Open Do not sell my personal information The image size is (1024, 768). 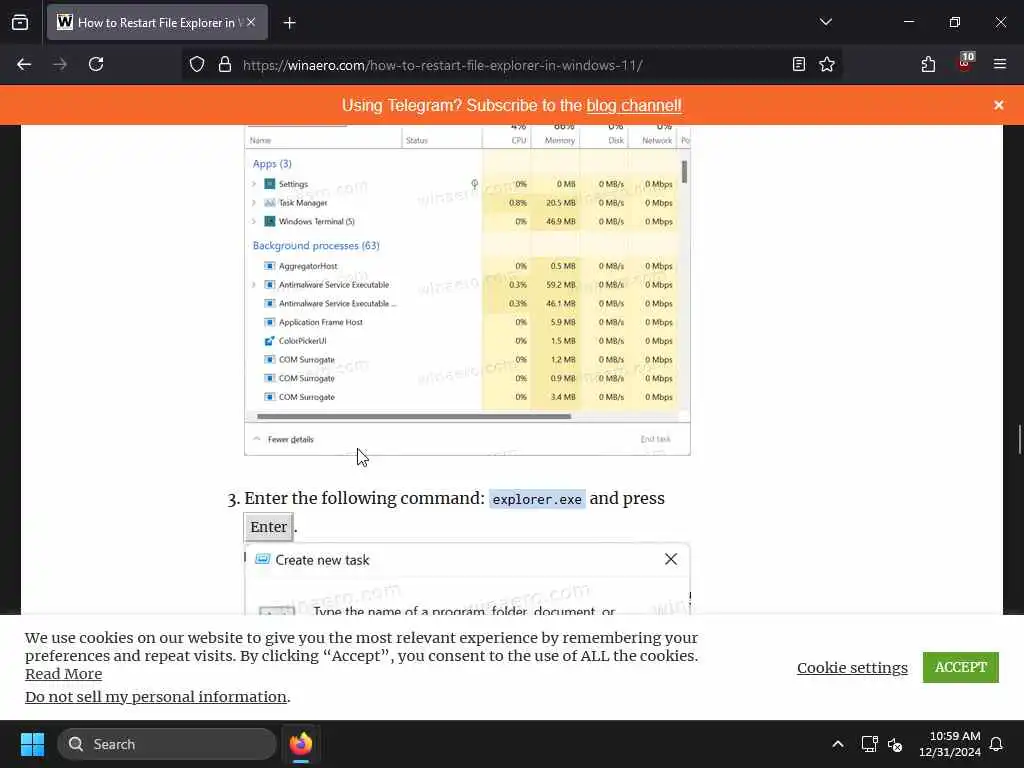coord(155,697)
